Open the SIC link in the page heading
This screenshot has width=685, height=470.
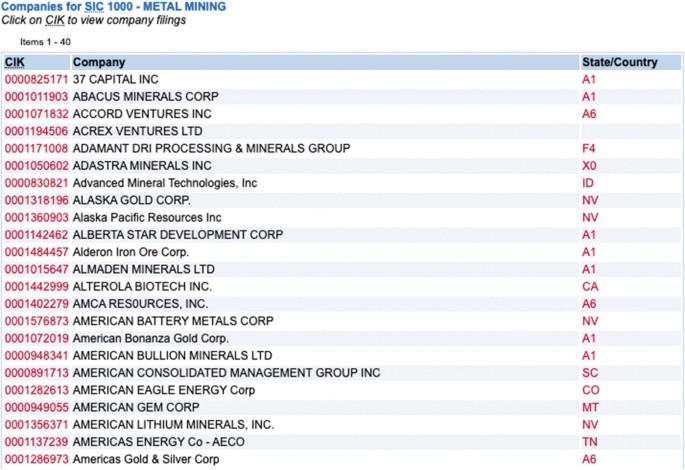(94, 7)
